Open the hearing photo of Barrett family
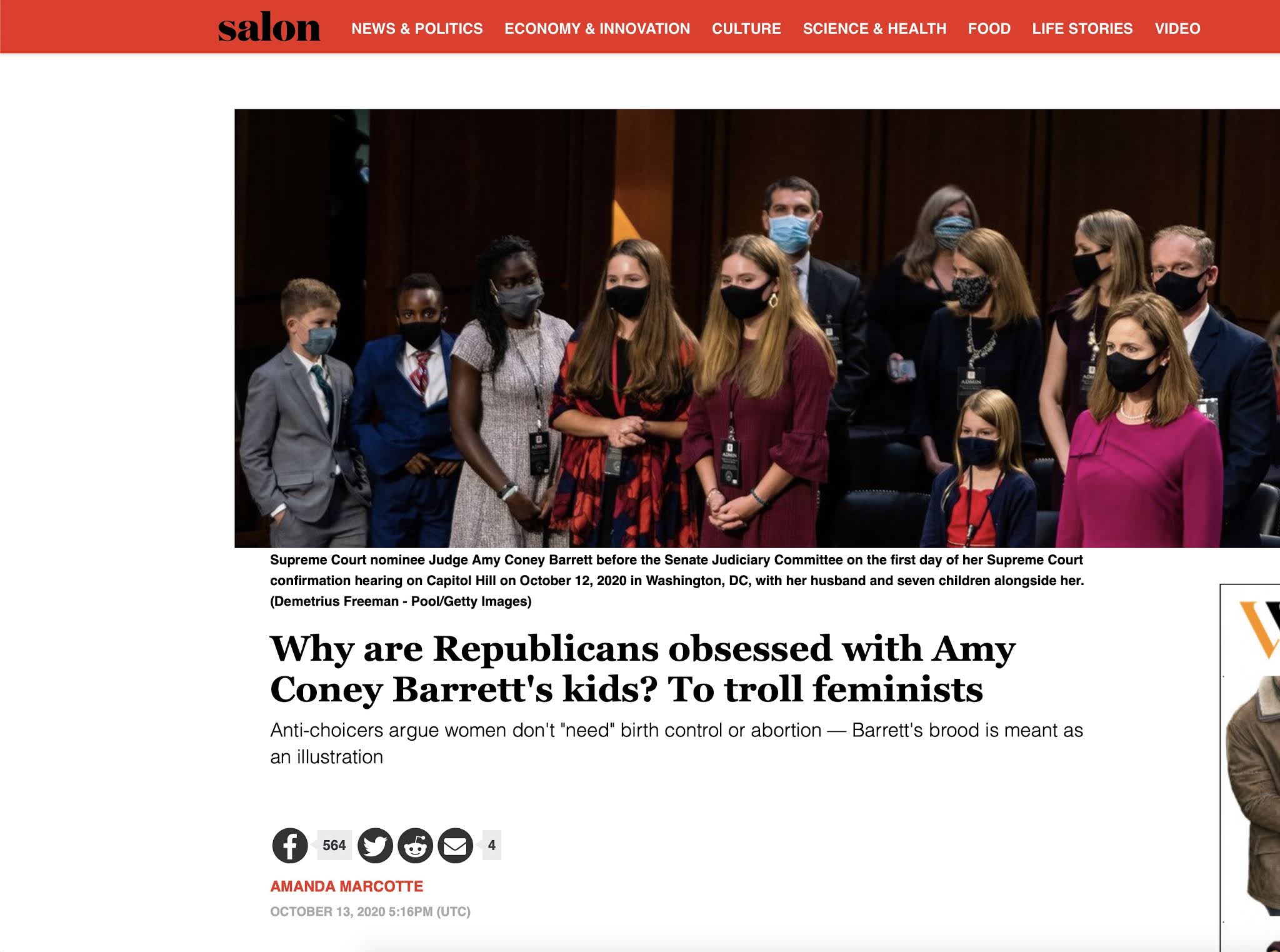The height and width of the screenshot is (952, 1280). (x=757, y=328)
